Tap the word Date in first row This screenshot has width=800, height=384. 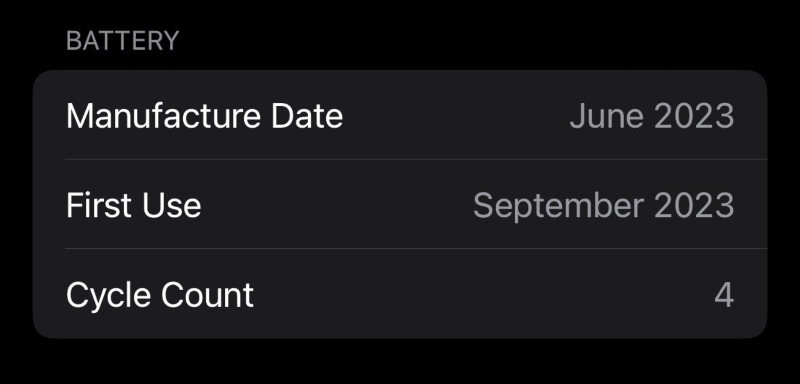point(307,116)
